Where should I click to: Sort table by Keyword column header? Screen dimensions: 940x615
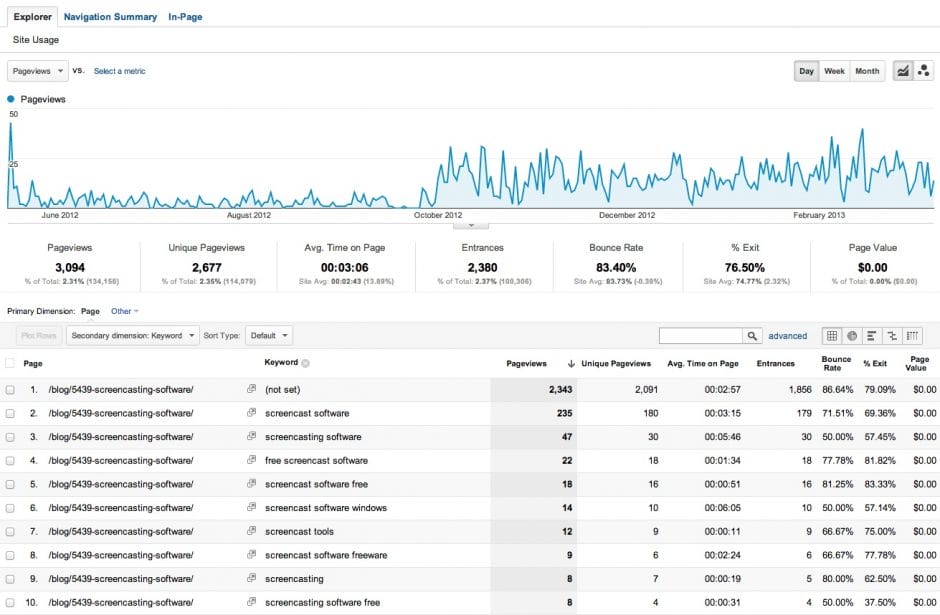point(281,362)
